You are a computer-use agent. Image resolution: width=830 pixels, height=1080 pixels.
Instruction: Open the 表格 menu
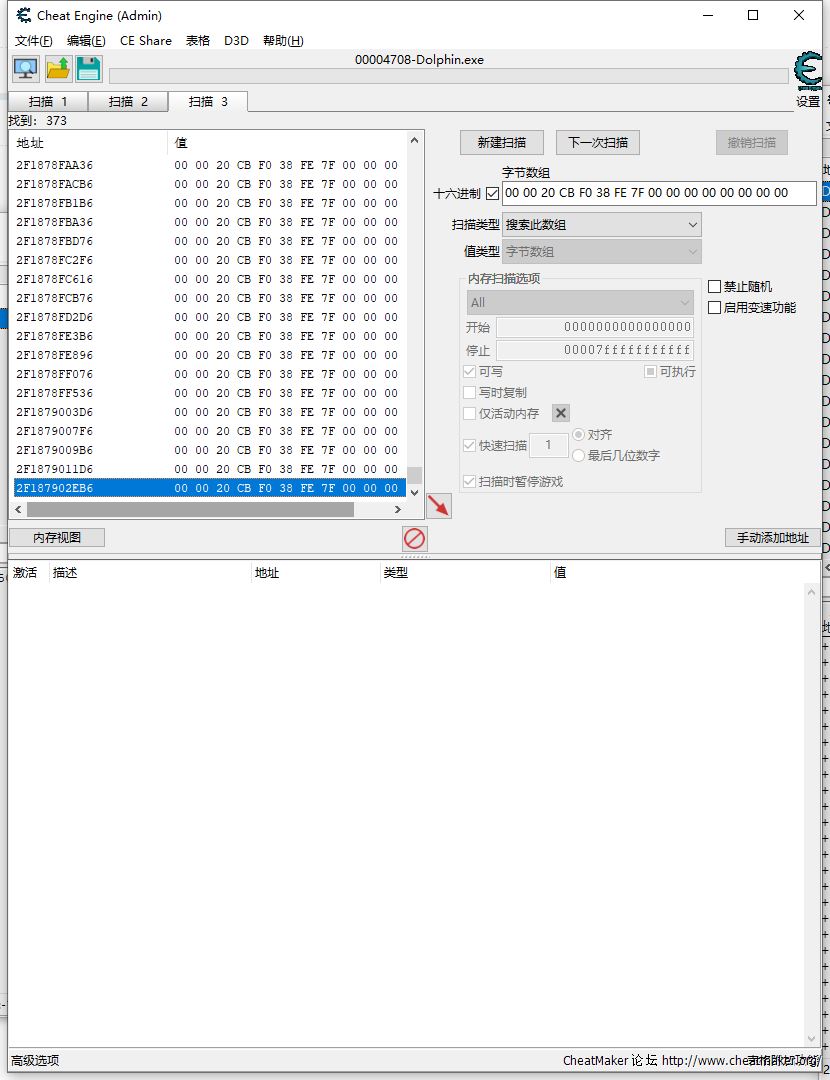197,41
